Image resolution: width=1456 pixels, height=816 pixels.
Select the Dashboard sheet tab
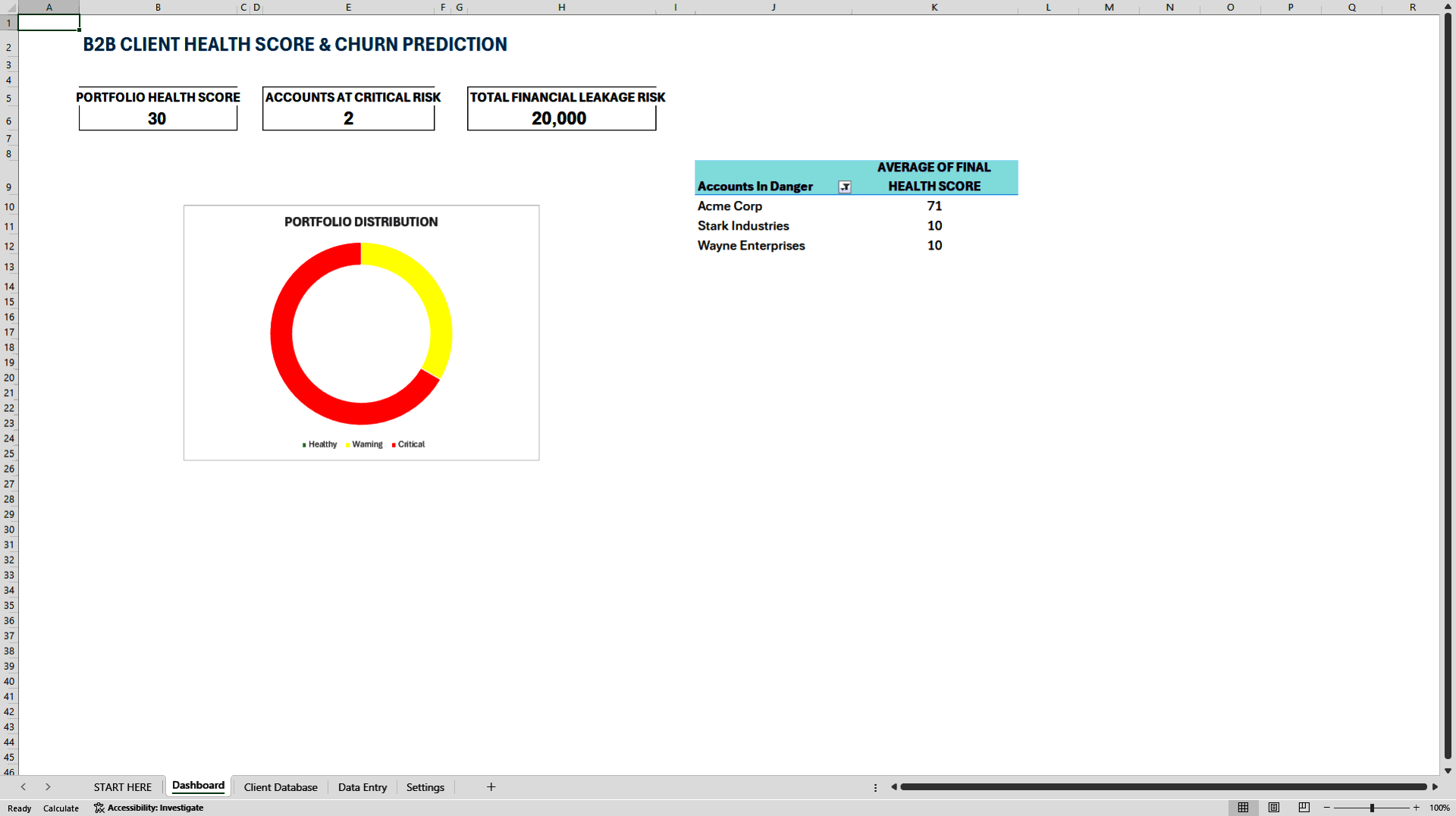coord(199,786)
